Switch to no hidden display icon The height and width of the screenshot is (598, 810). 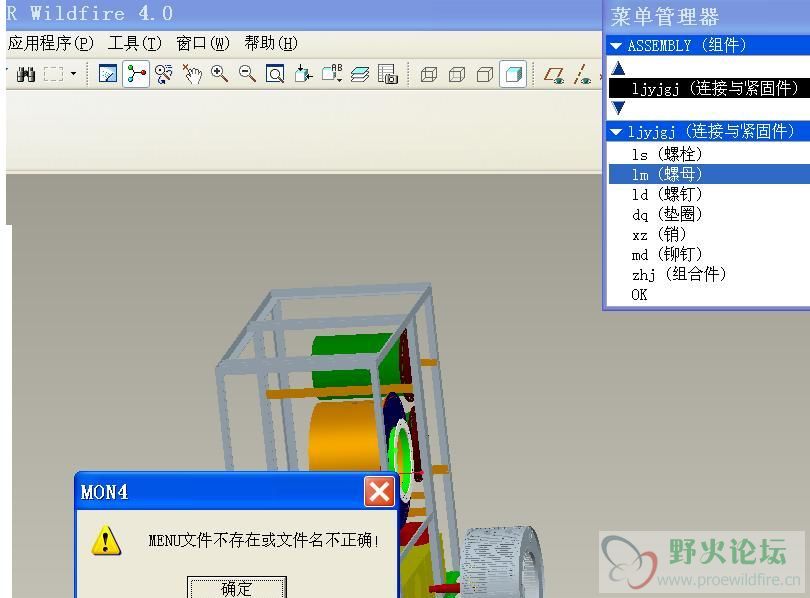[x=485, y=75]
